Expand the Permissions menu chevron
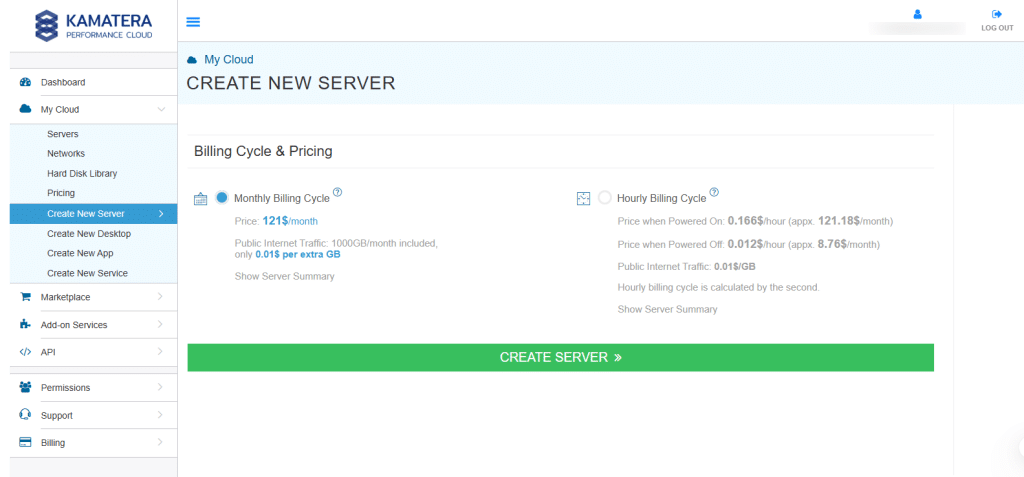 161,387
